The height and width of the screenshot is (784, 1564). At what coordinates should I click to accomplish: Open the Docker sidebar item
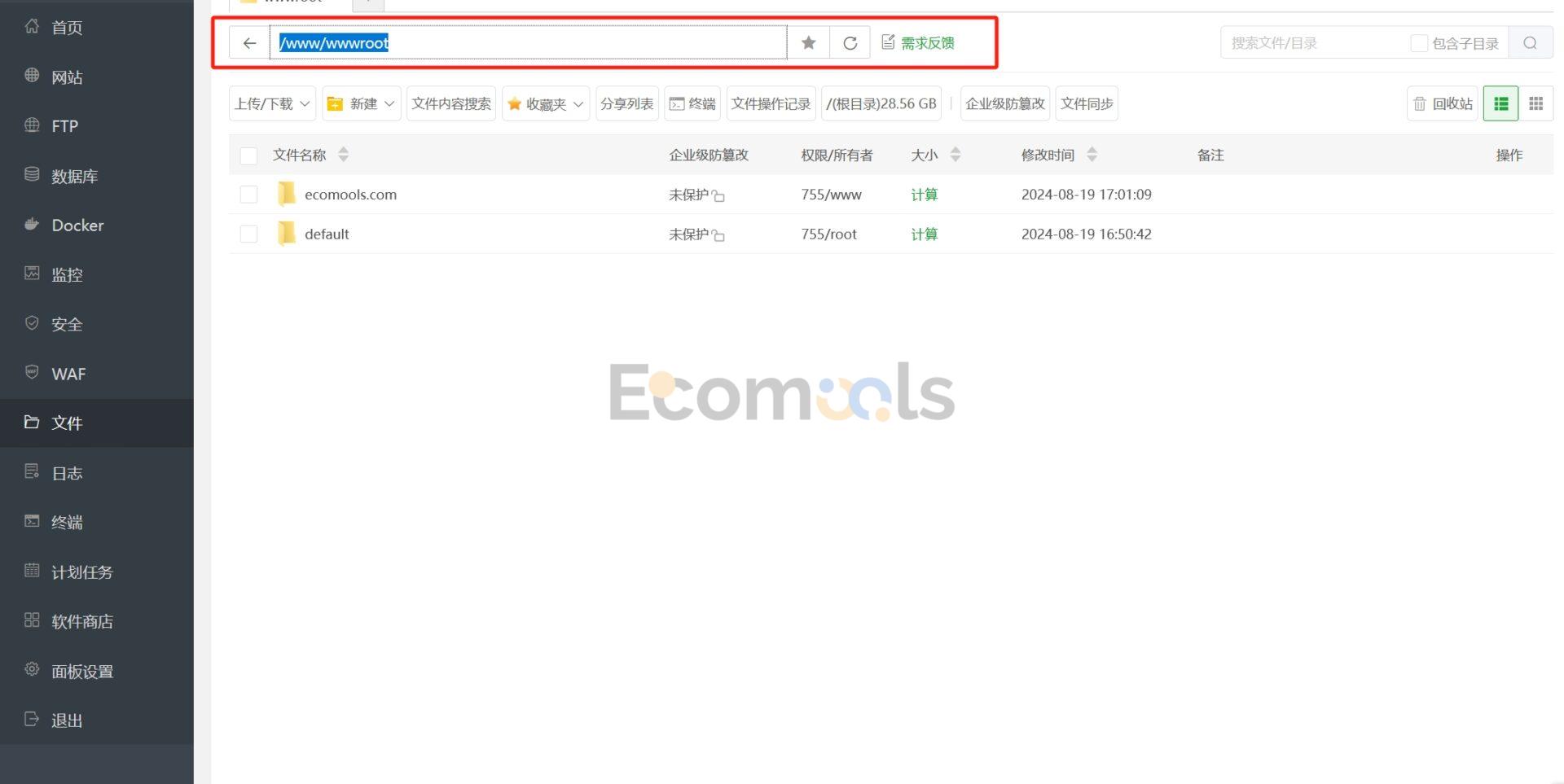(x=96, y=225)
